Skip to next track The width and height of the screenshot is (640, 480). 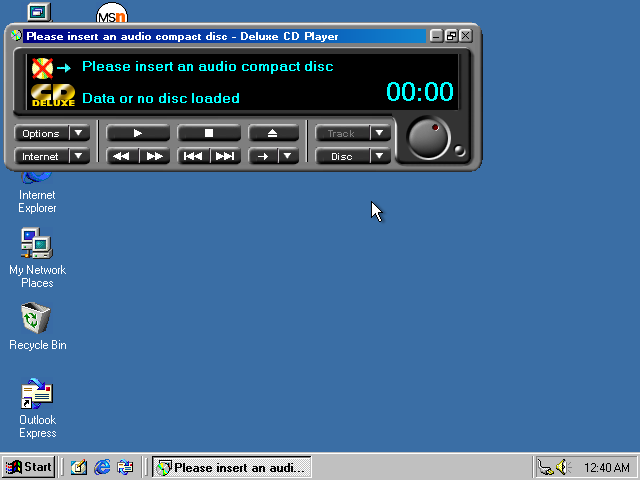tap(225, 156)
